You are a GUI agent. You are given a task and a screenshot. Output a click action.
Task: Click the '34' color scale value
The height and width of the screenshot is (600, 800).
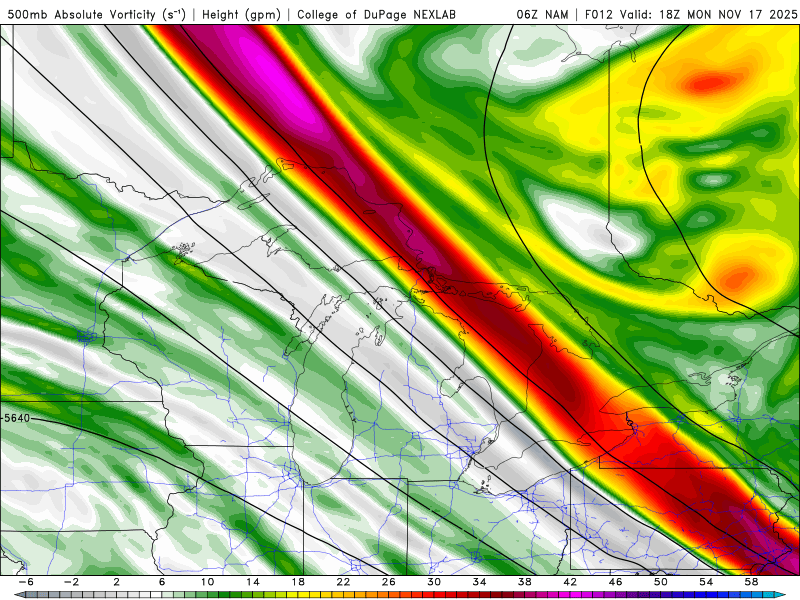click(479, 582)
